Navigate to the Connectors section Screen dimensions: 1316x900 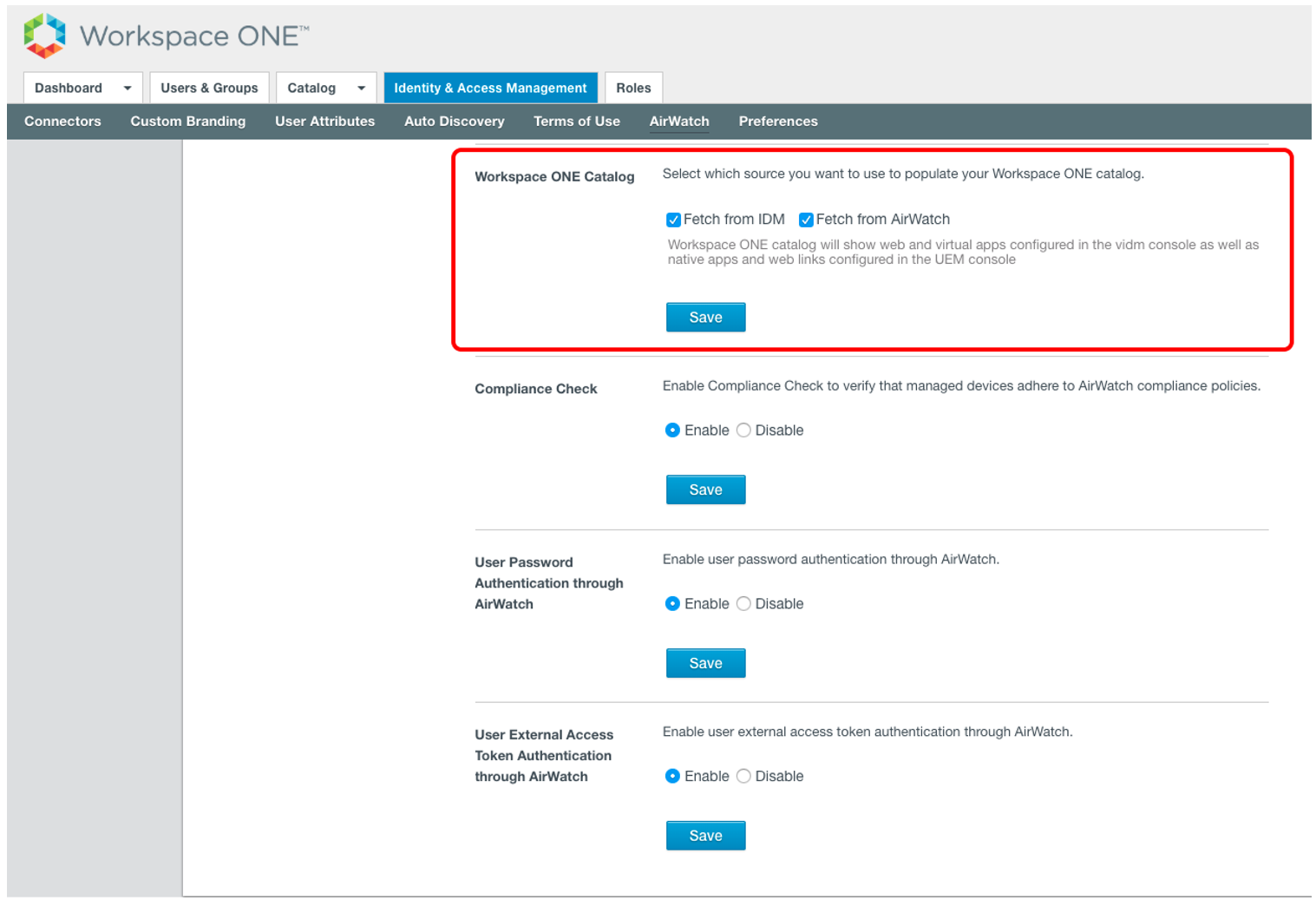[62, 121]
